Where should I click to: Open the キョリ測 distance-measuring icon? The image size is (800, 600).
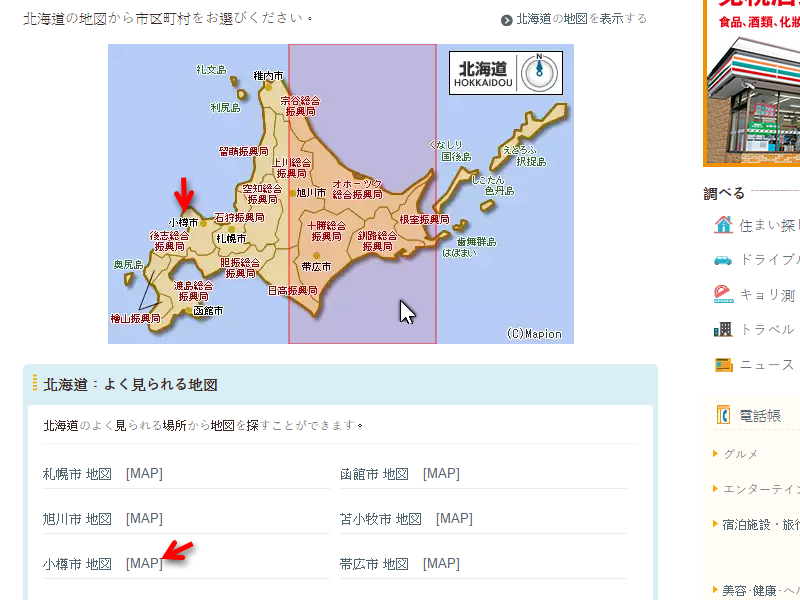pyautogui.click(x=723, y=294)
